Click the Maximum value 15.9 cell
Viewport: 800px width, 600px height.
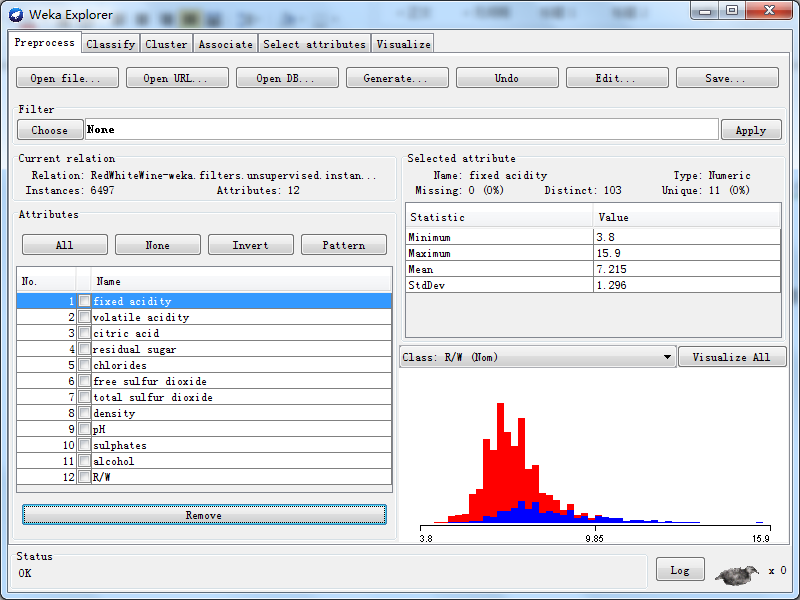[x=687, y=253]
